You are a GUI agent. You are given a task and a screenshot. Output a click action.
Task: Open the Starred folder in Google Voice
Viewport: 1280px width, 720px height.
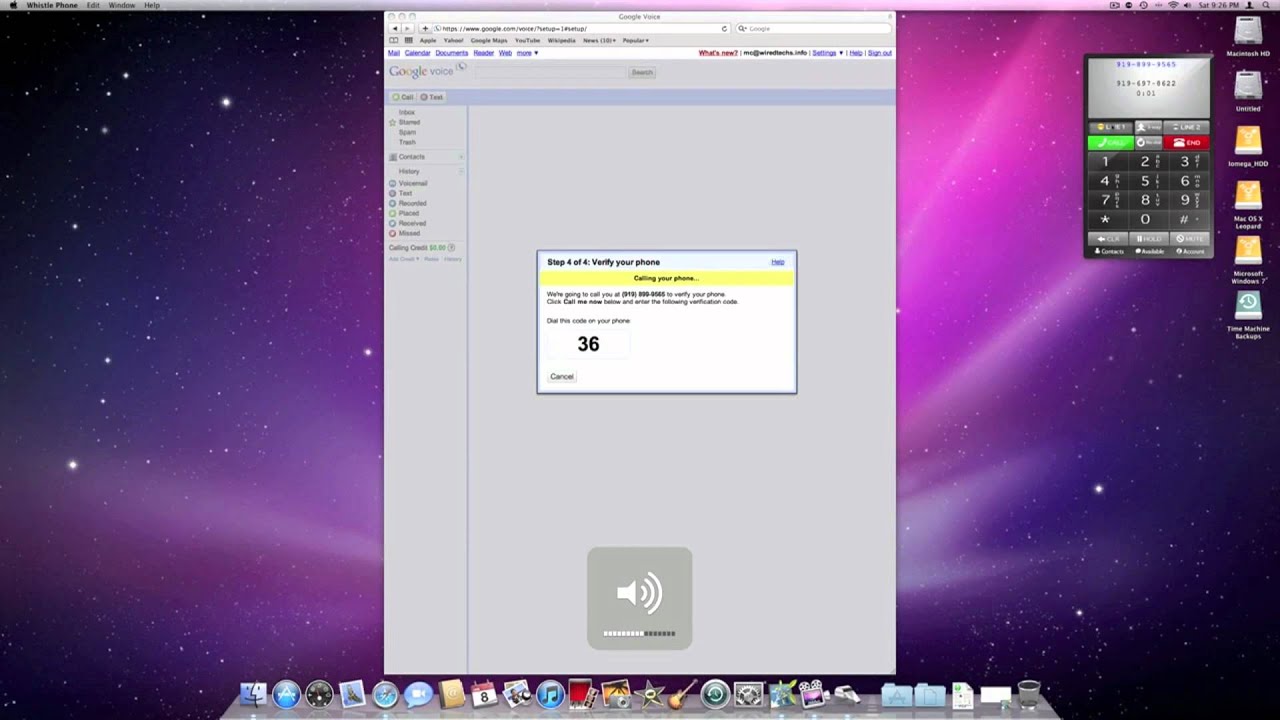tap(409, 122)
